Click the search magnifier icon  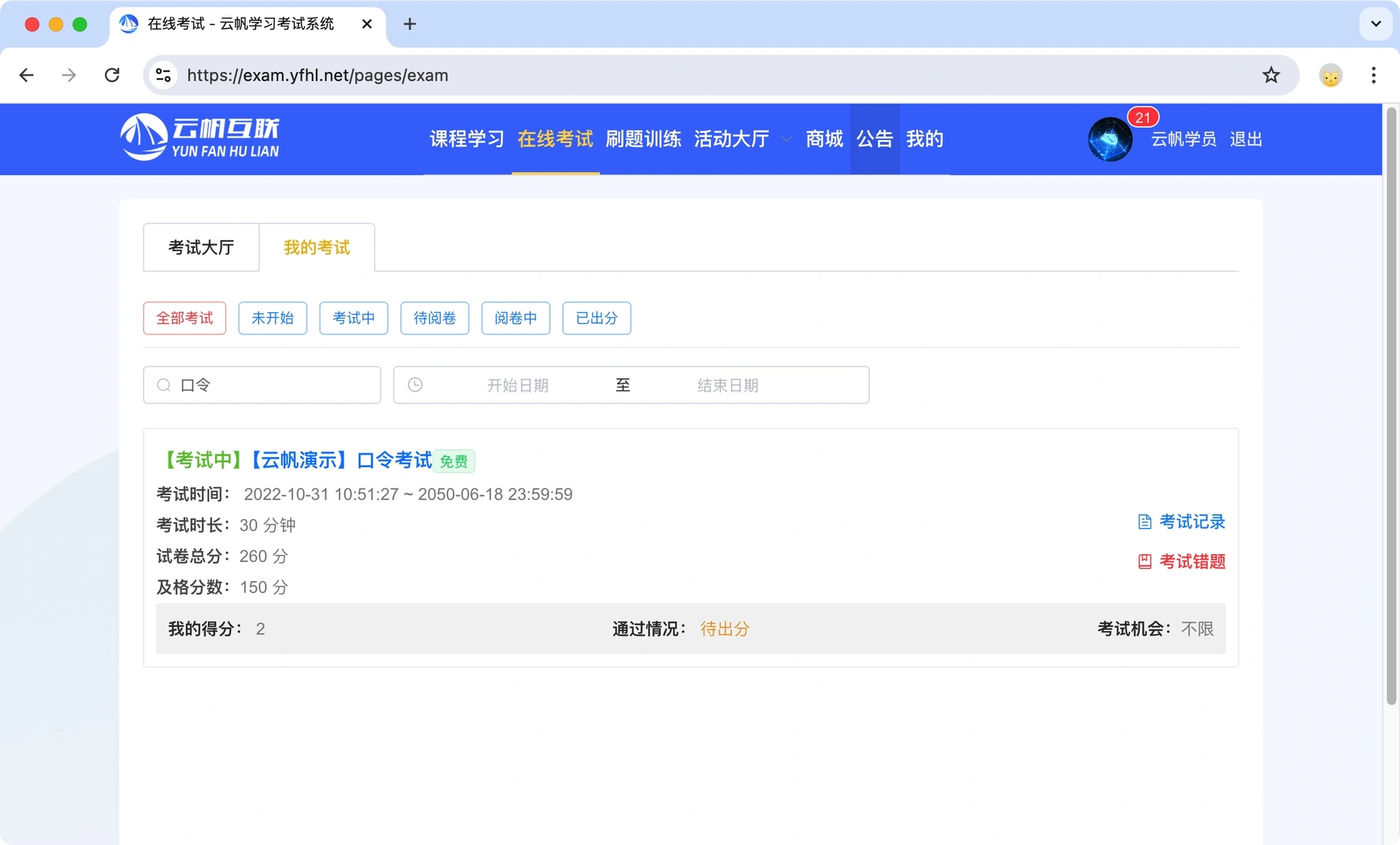pos(164,385)
